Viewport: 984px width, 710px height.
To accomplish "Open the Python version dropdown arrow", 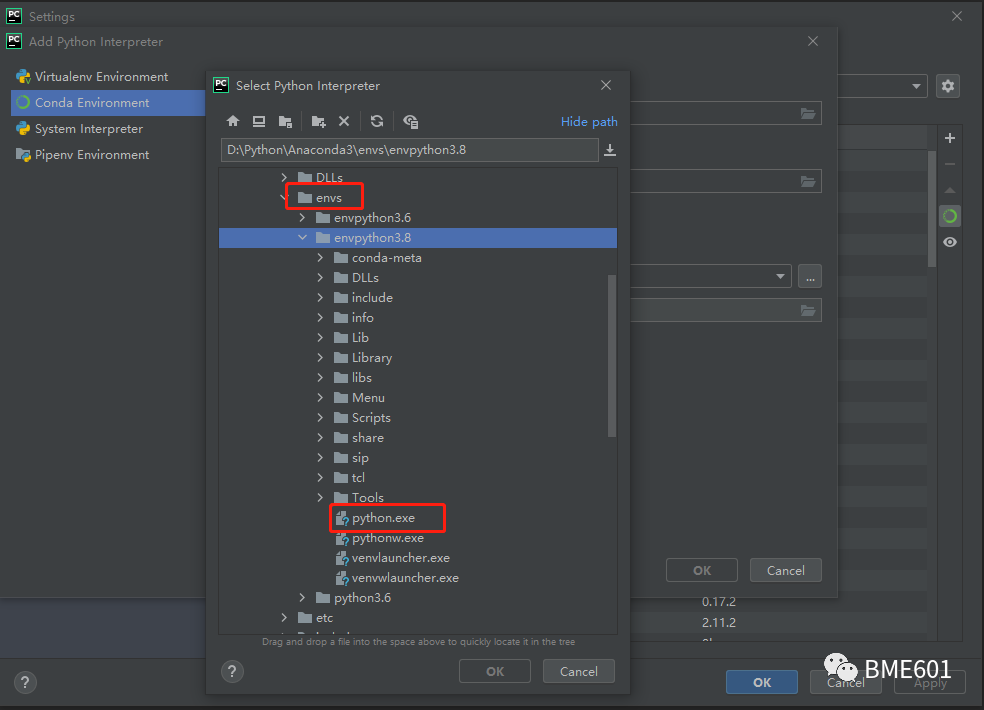I will pyautogui.click(x=780, y=276).
